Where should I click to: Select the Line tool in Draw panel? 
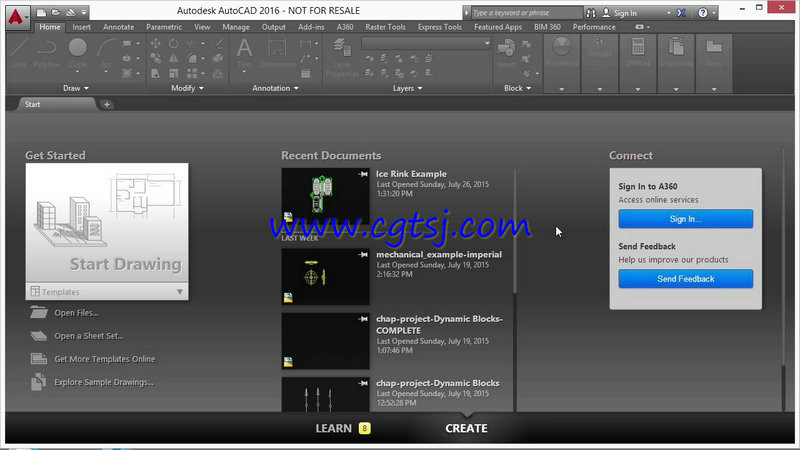[x=19, y=53]
